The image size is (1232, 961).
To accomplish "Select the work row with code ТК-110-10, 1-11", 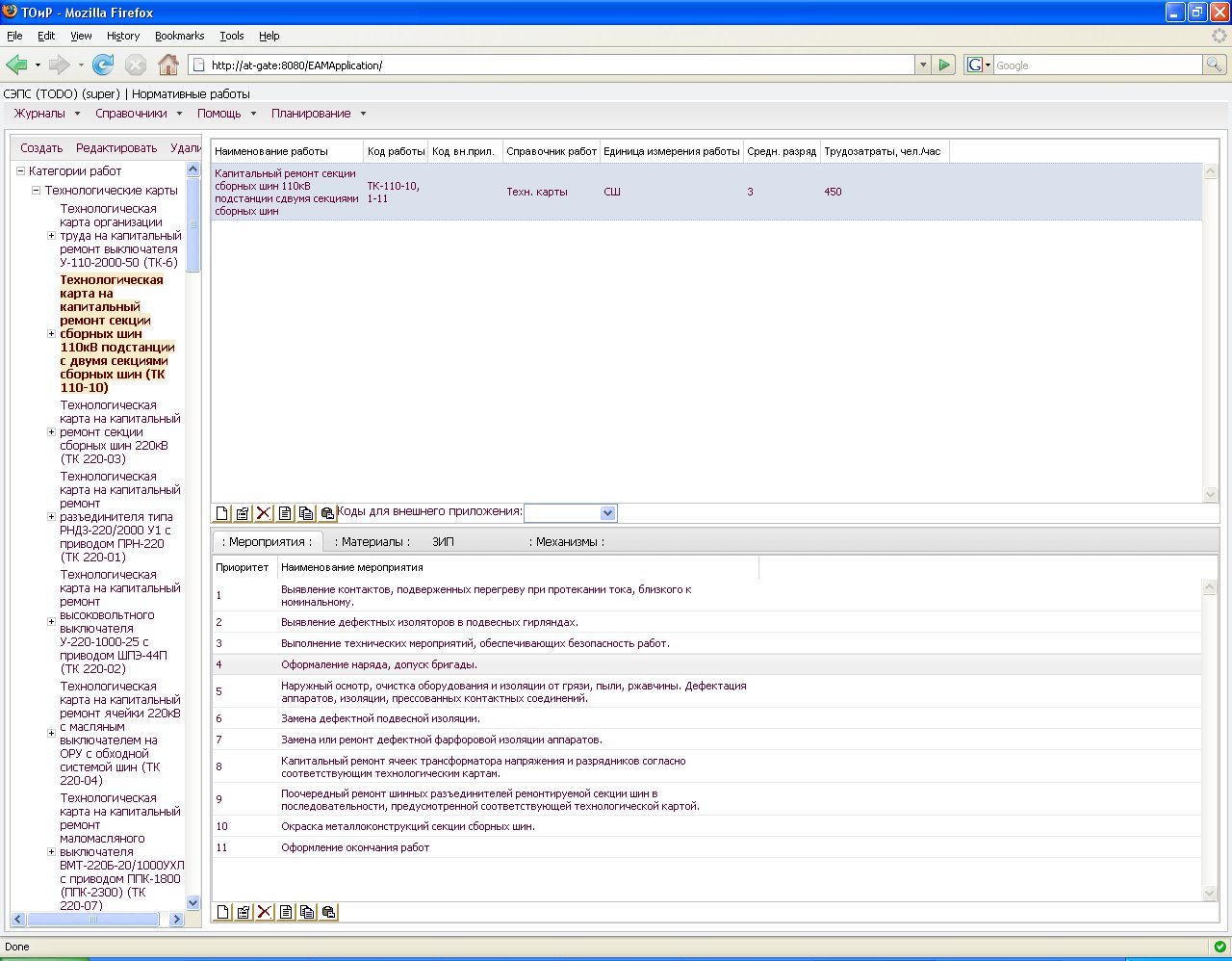I will [x=706, y=192].
